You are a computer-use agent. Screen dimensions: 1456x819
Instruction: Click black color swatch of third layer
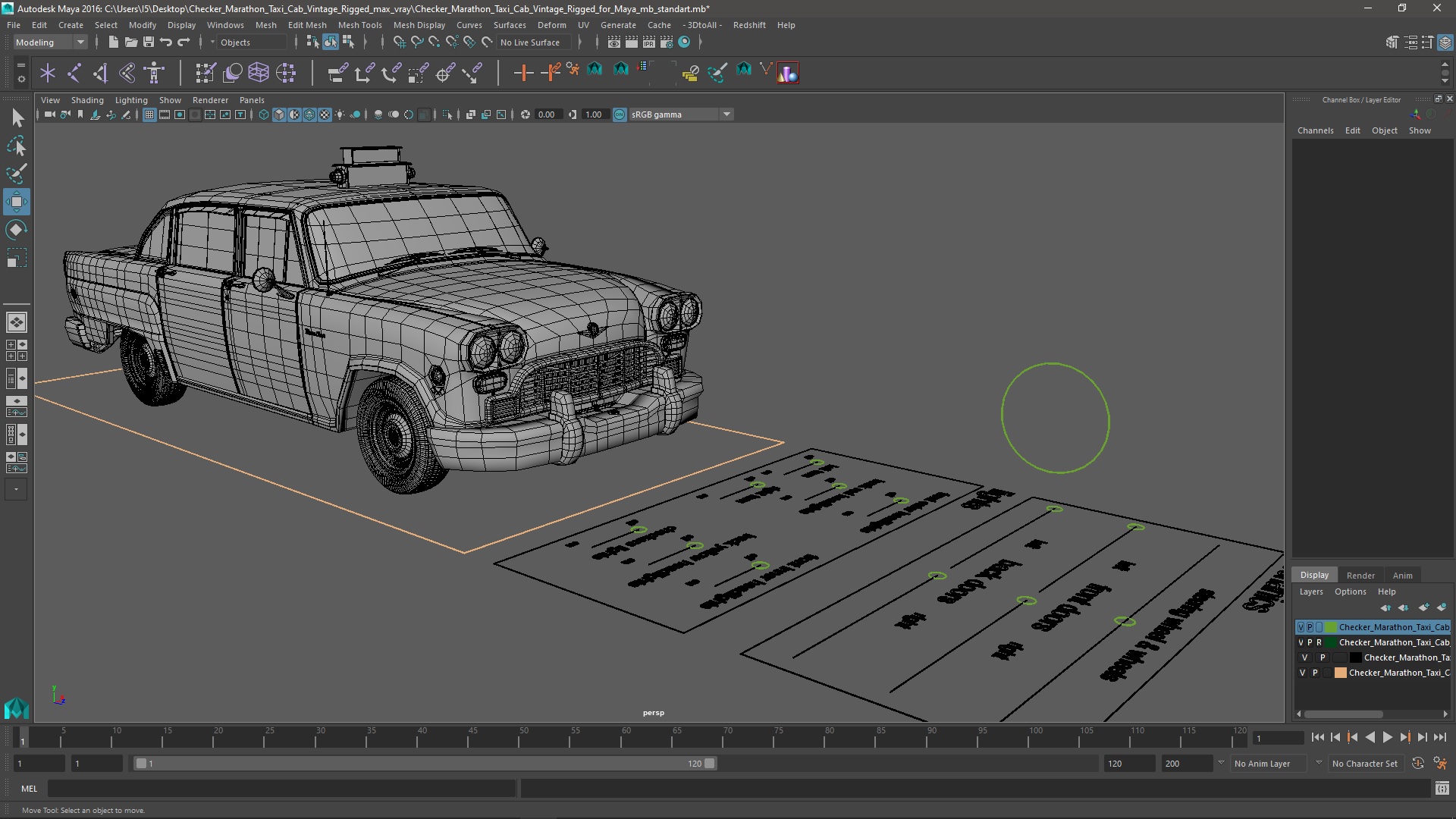1355,657
